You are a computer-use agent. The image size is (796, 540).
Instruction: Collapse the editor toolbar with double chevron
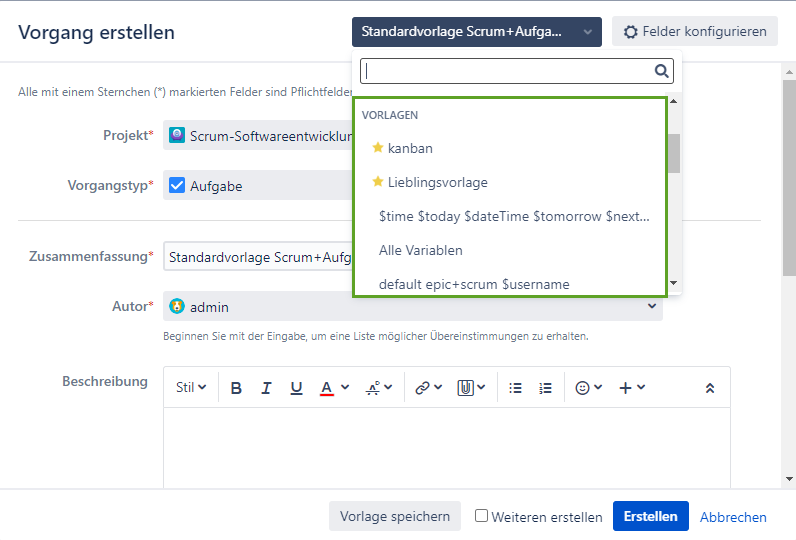point(710,388)
